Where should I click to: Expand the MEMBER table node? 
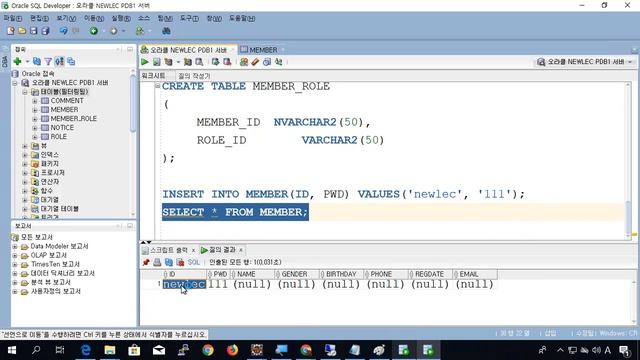(x=35, y=110)
